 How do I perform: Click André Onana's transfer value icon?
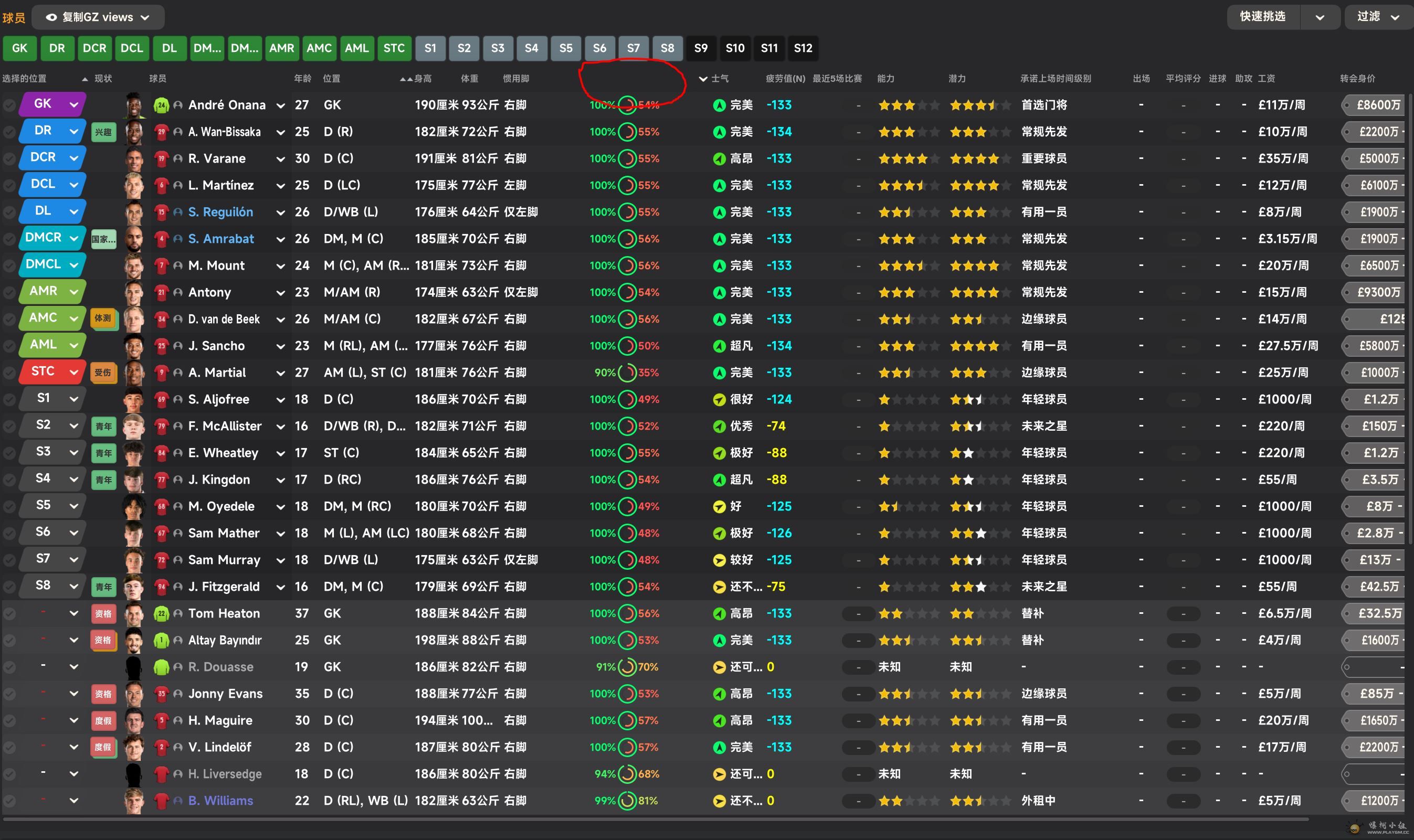pyautogui.click(x=1347, y=105)
